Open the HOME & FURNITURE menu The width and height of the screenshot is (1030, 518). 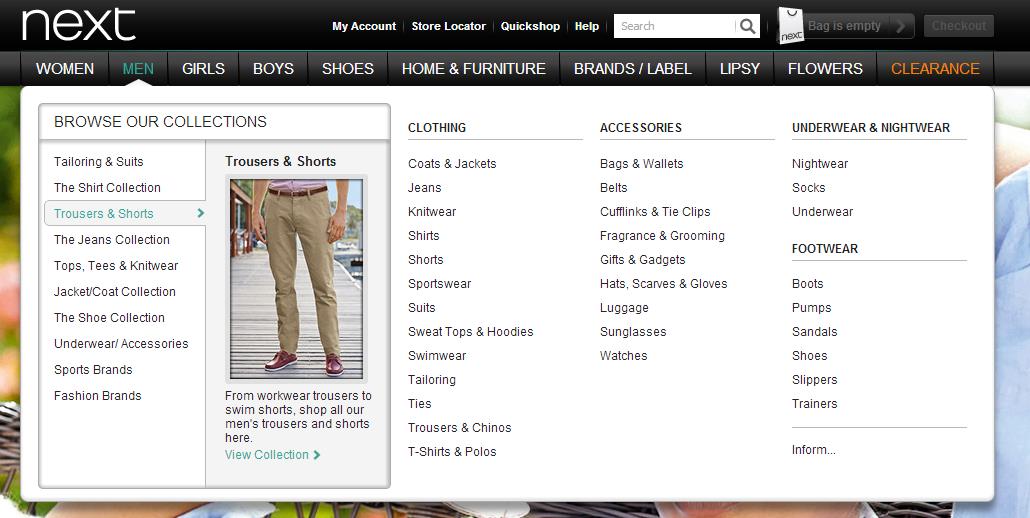pyautogui.click(x=474, y=68)
